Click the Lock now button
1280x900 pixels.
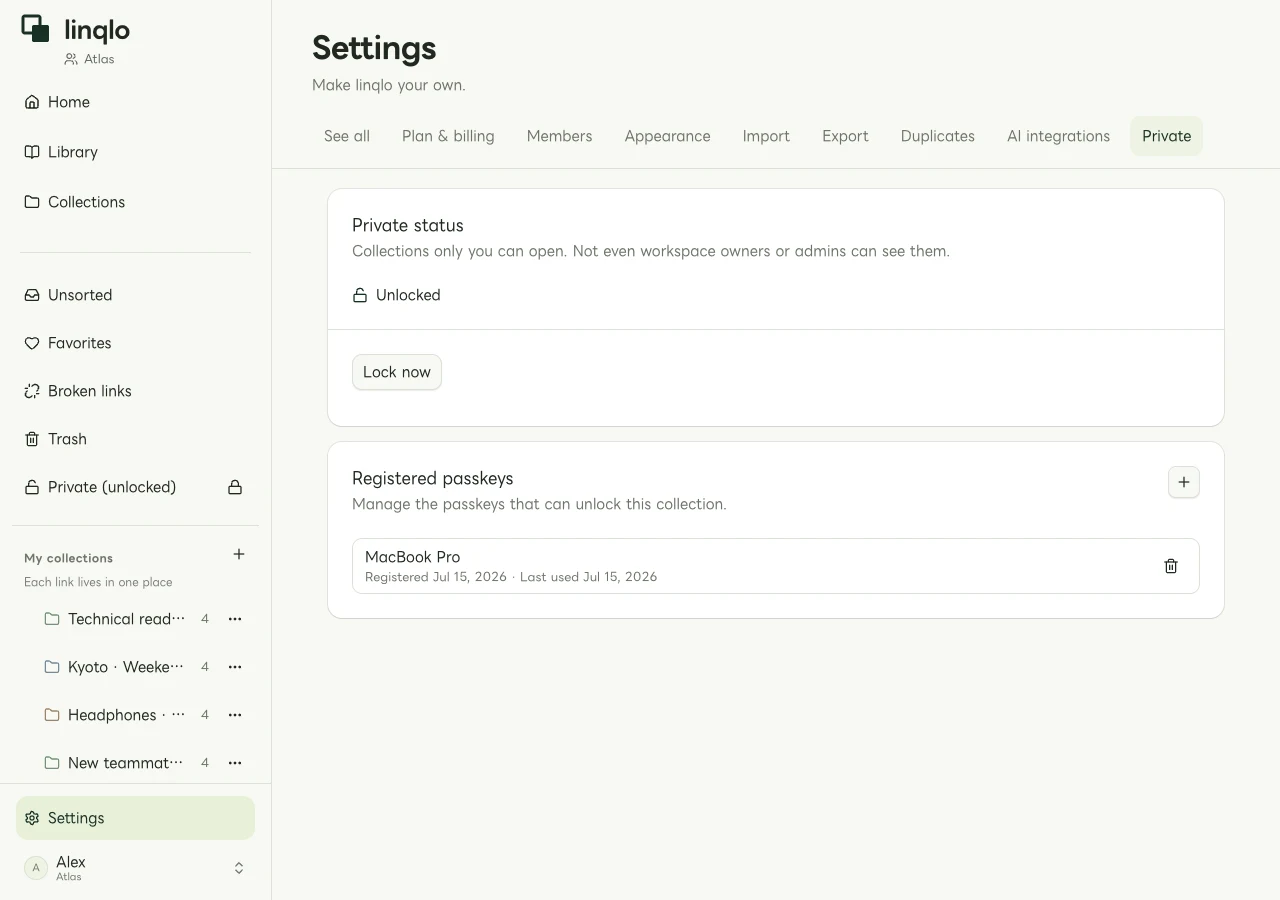pos(397,372)
